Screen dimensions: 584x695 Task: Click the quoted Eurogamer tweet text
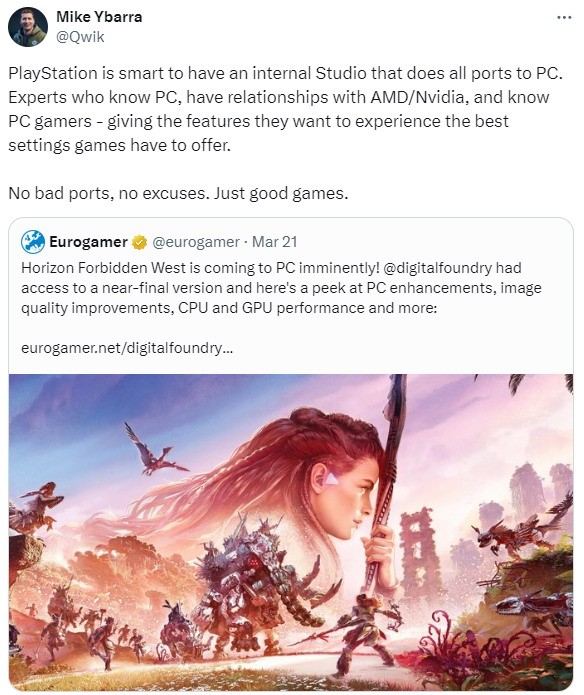[281, 288]
